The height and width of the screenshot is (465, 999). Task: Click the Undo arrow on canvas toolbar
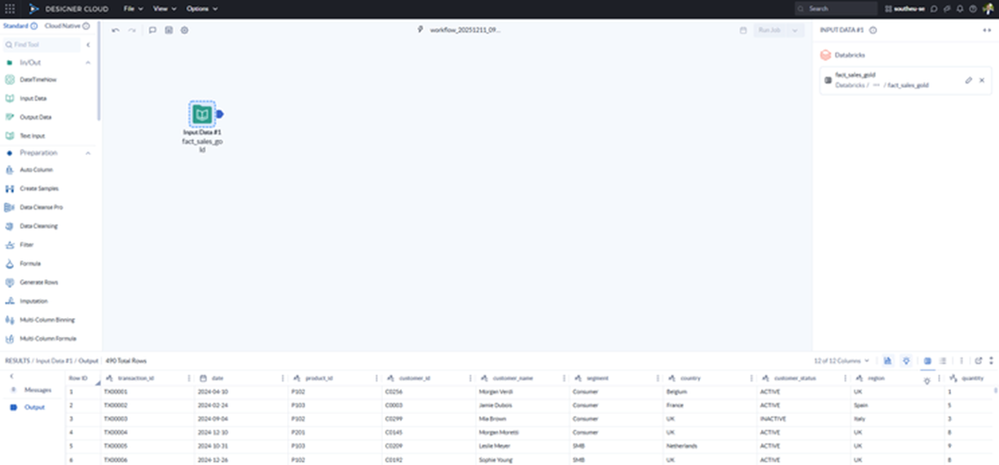tap(115, 30)
